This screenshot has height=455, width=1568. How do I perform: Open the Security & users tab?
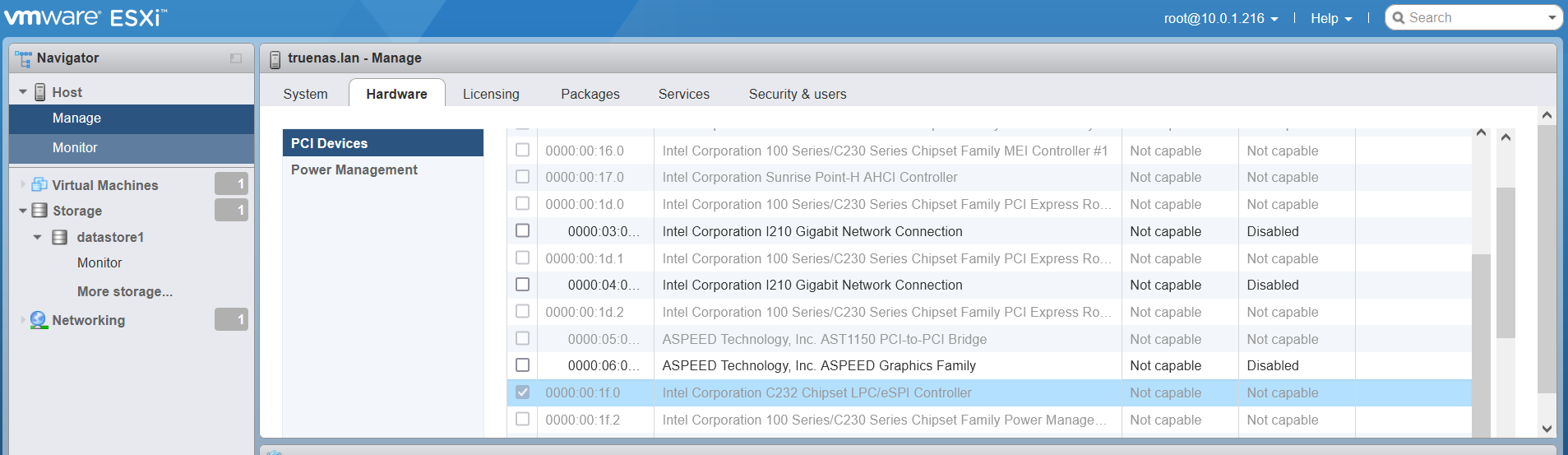(798, 94)
